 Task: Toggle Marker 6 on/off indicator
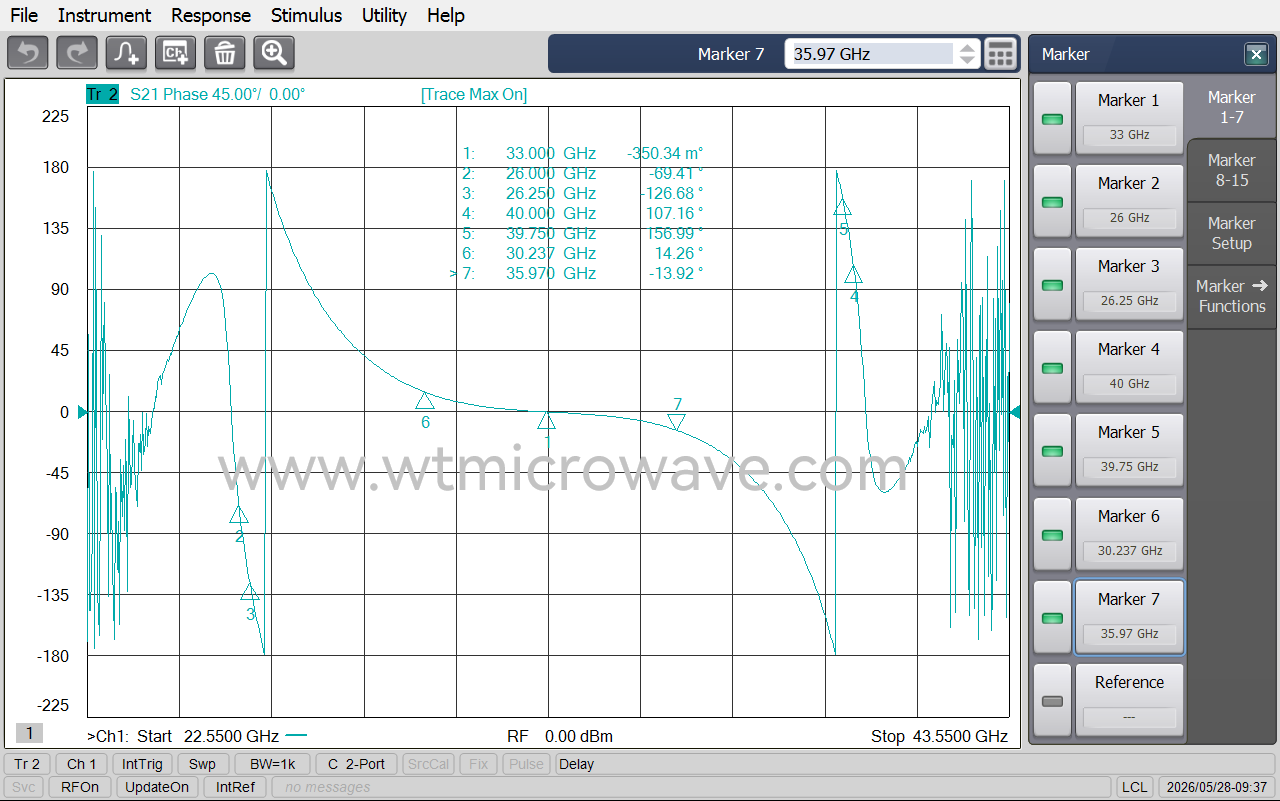[1052, 535]
